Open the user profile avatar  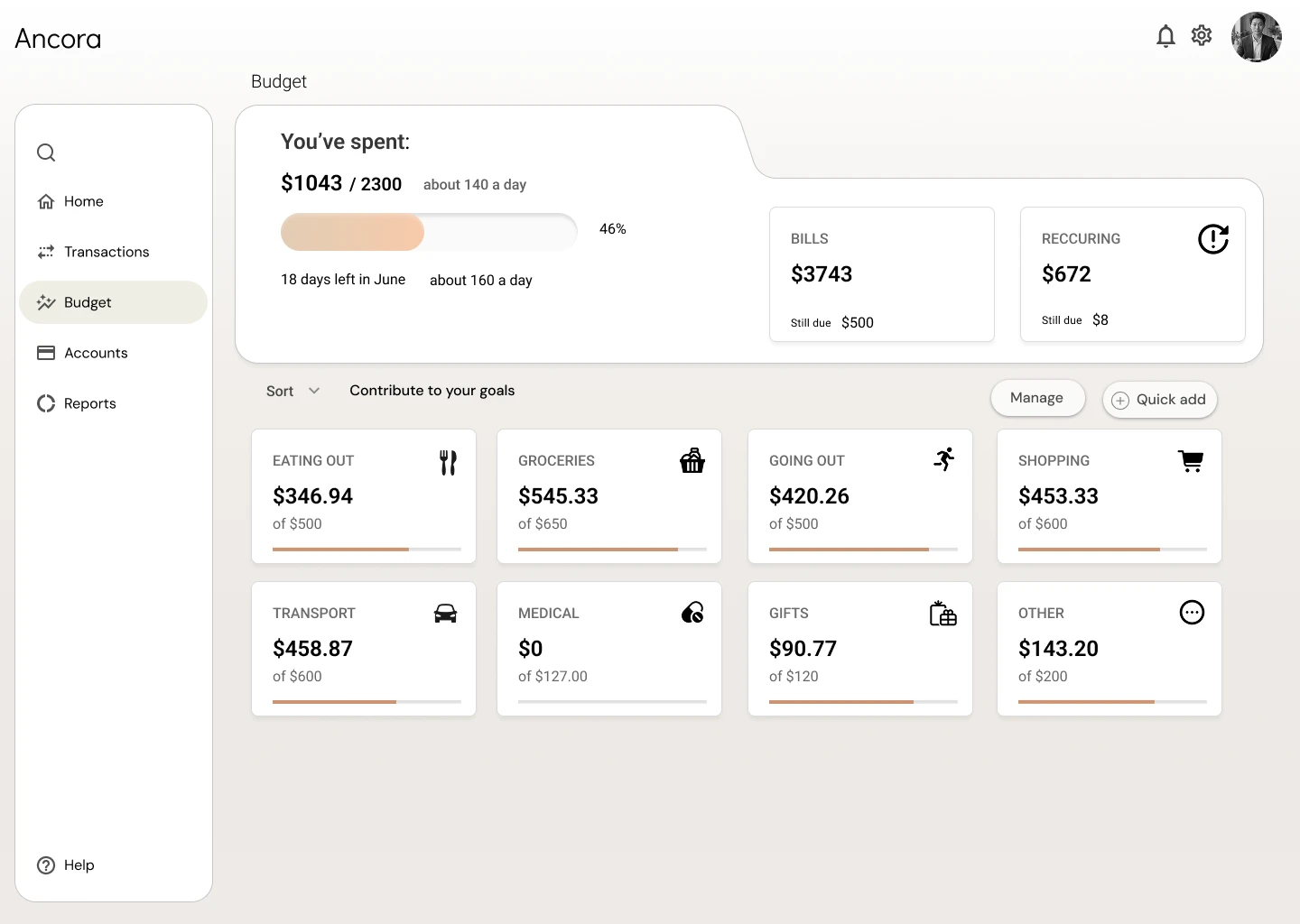point(1257,37)
